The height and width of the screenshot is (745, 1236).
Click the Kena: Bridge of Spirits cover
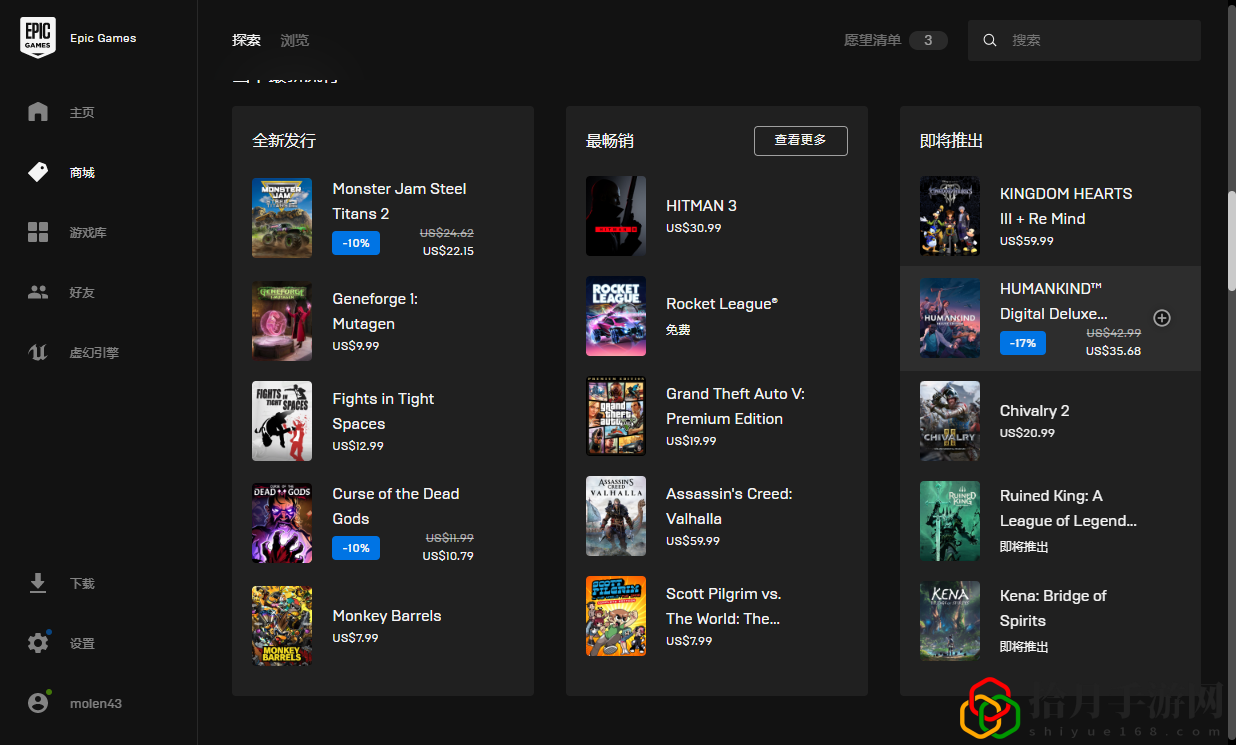950,621
